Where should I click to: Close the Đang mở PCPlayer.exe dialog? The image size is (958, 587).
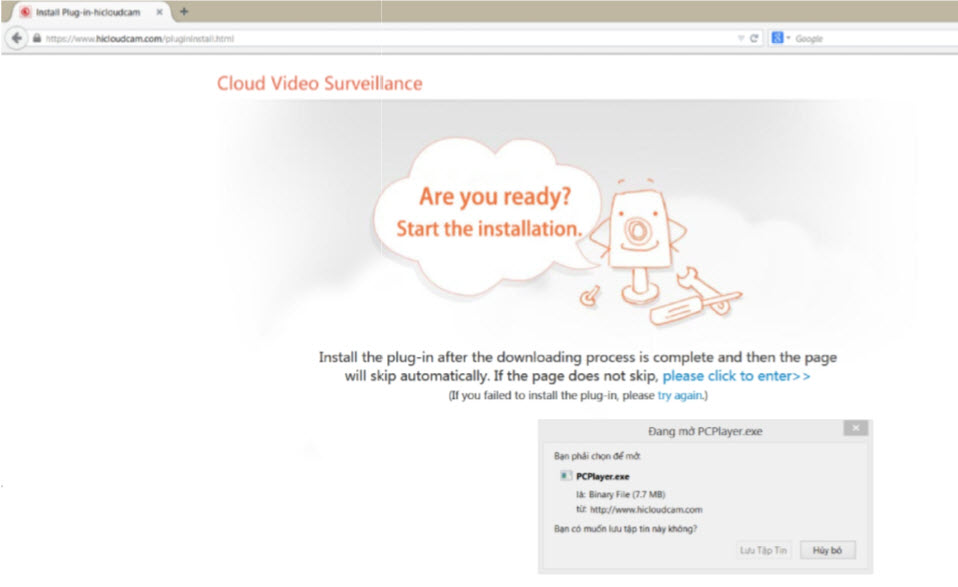click(855, 427)
